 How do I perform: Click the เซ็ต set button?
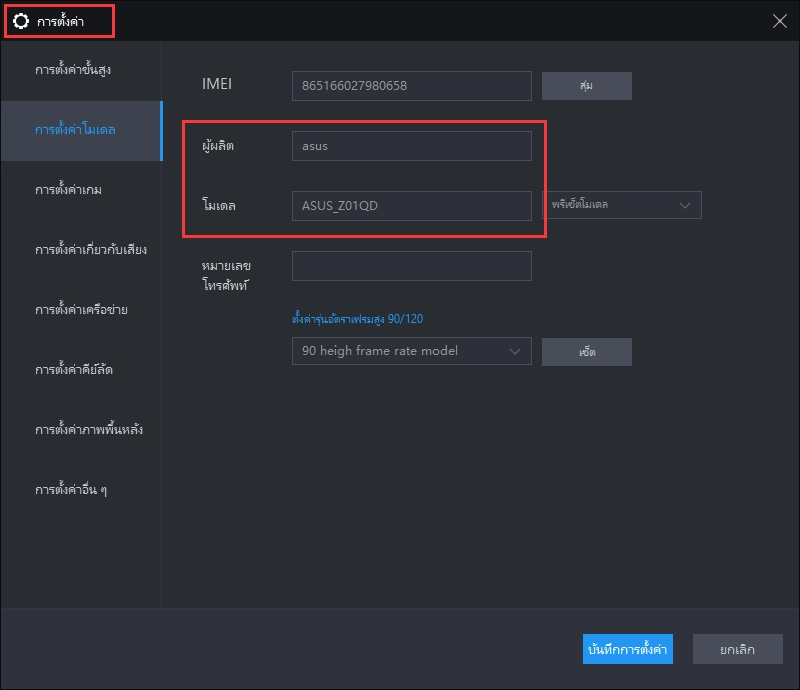coord(587,352)
